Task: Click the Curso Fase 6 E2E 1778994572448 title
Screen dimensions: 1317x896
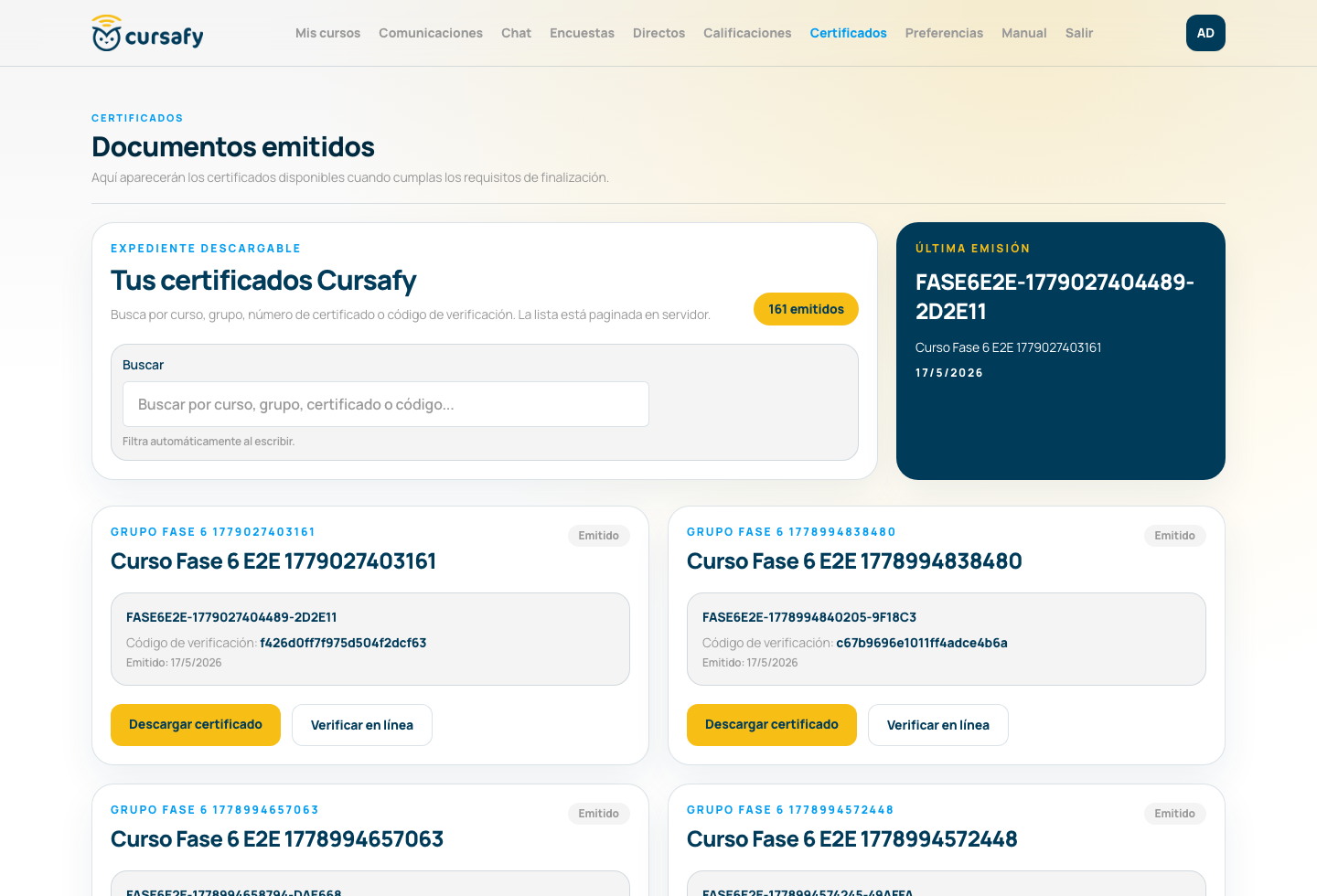Action: tap(852, 839)
